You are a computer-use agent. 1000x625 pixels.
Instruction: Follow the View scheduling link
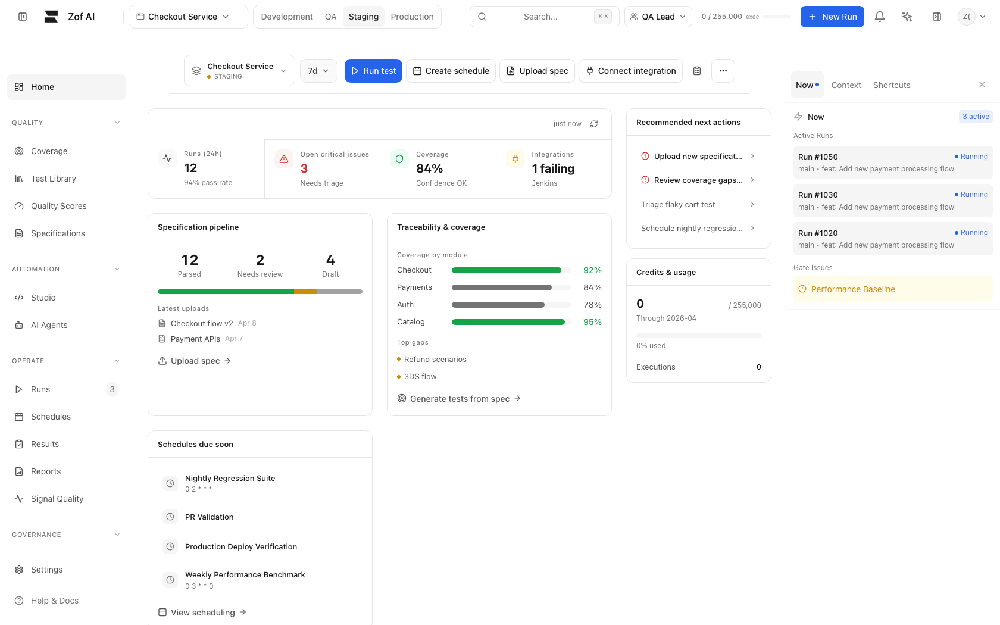[202, 612]
